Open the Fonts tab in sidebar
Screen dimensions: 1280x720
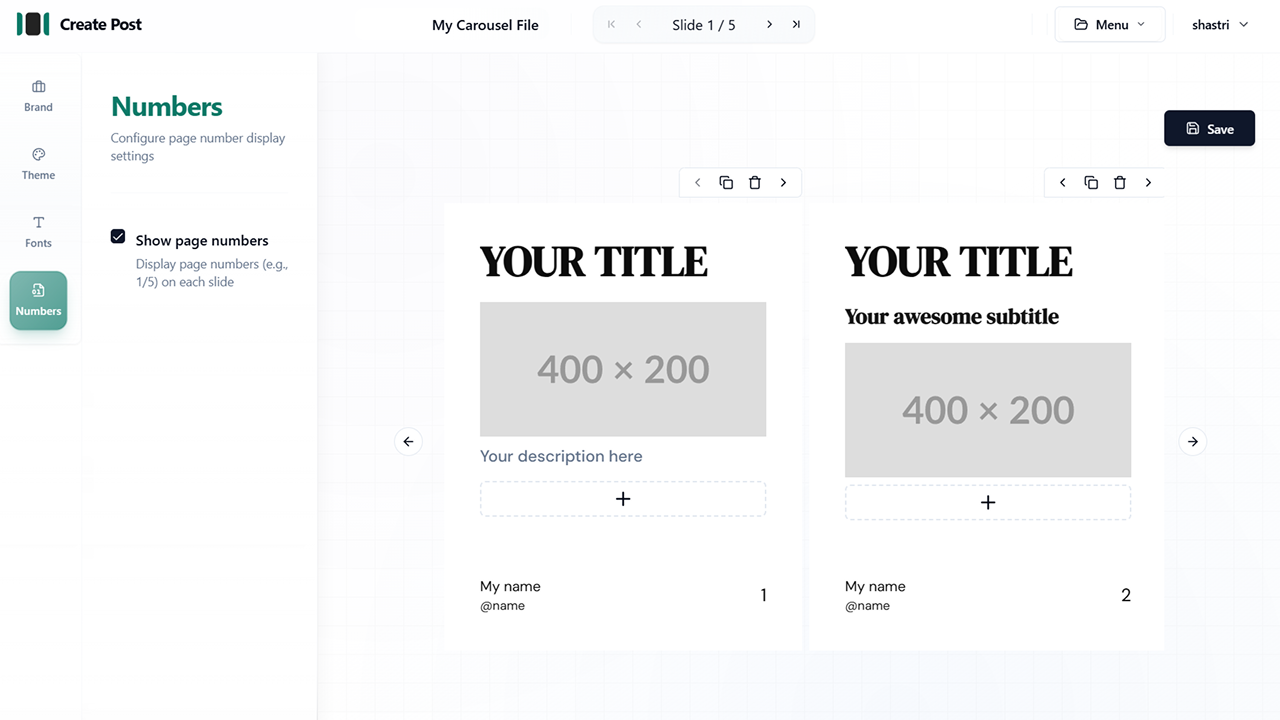click(38, 232)
